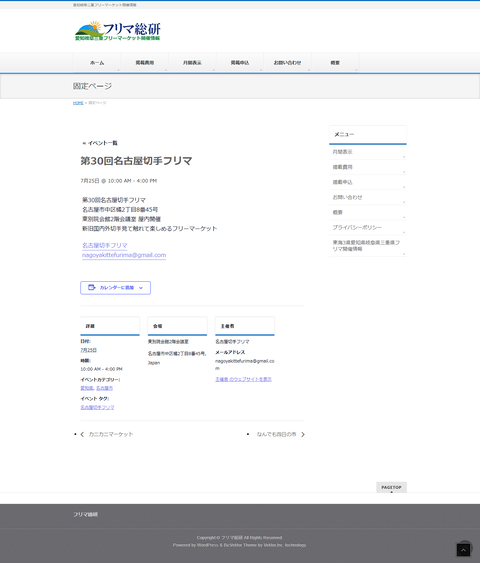This screenshot has width=480, height=563.
Task: Click the scroll-to-top arrow icon
Action: 463,550
